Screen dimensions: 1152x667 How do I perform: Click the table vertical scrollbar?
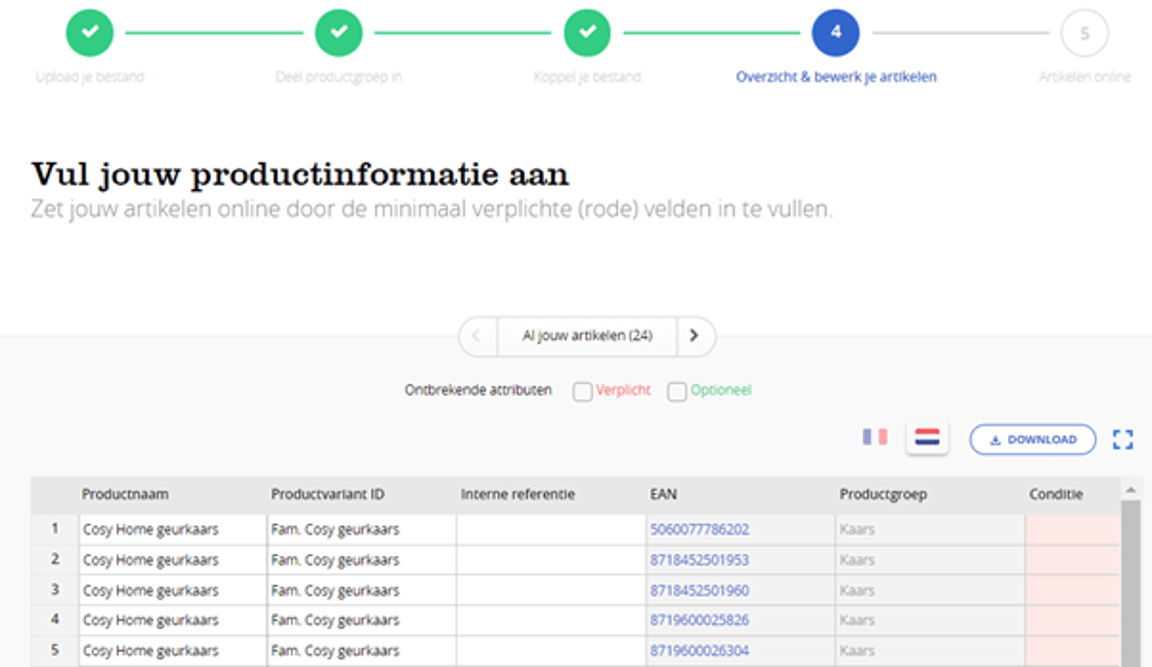(1131, 580)
